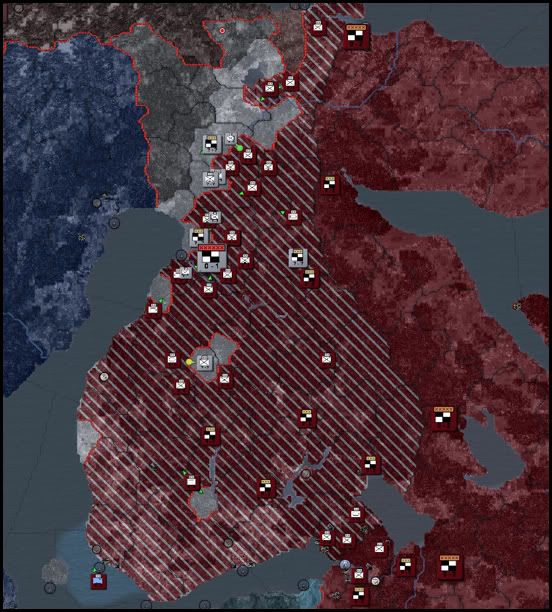552x612 pixels.
Task: Select the large red HQ west of the small eastern lake
Action: tap(444, 418)
